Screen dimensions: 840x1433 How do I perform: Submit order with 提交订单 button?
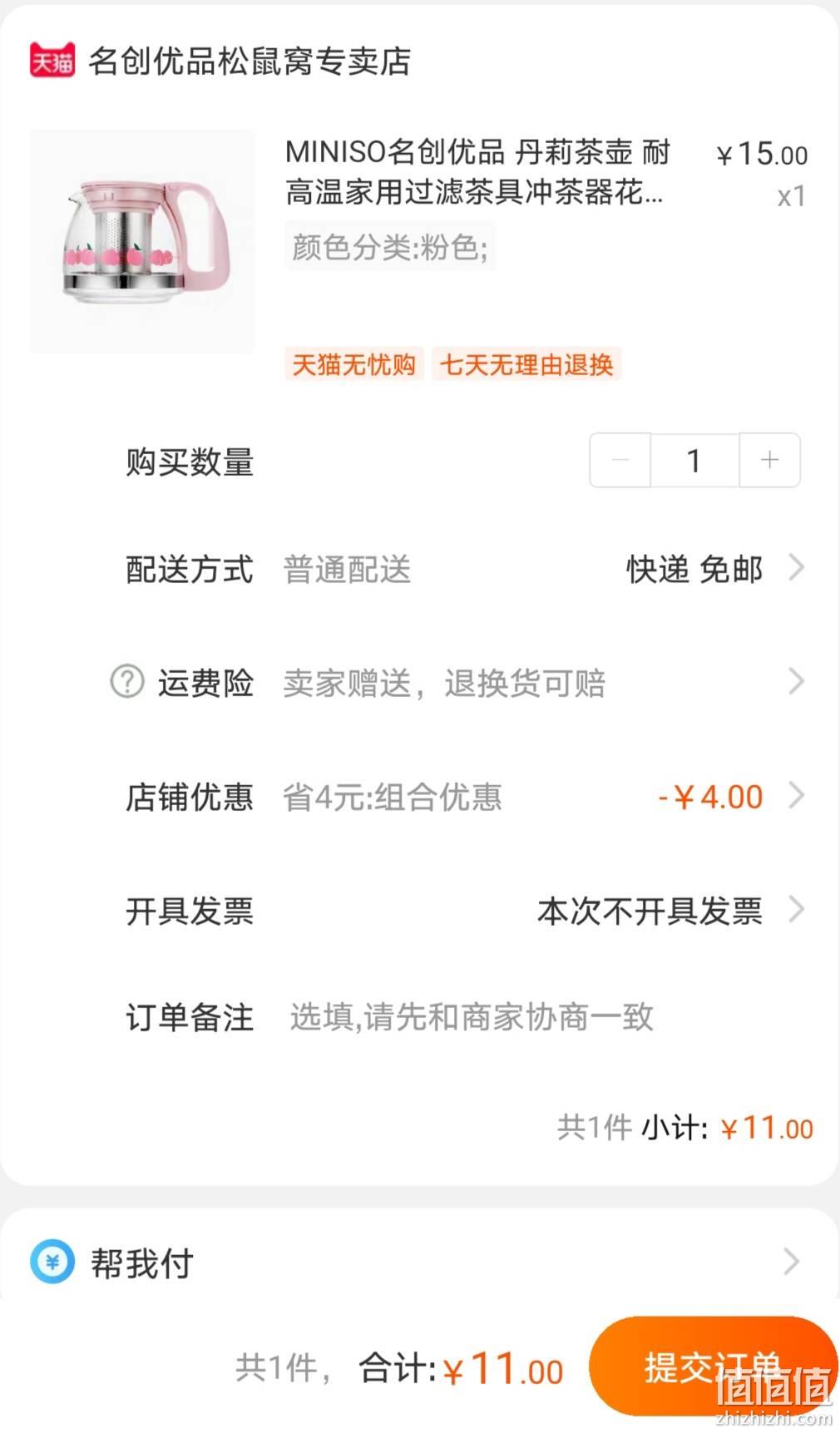(x=713, y=1366)
